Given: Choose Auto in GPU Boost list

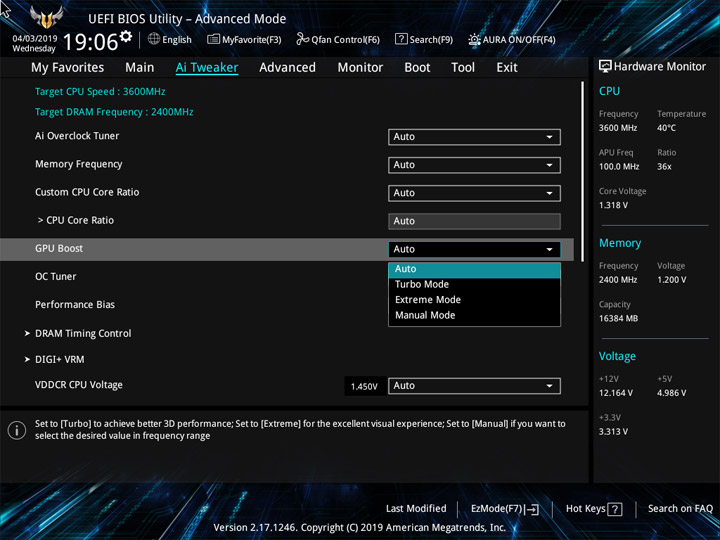Looking at the screenshot, I should (474, 269).
